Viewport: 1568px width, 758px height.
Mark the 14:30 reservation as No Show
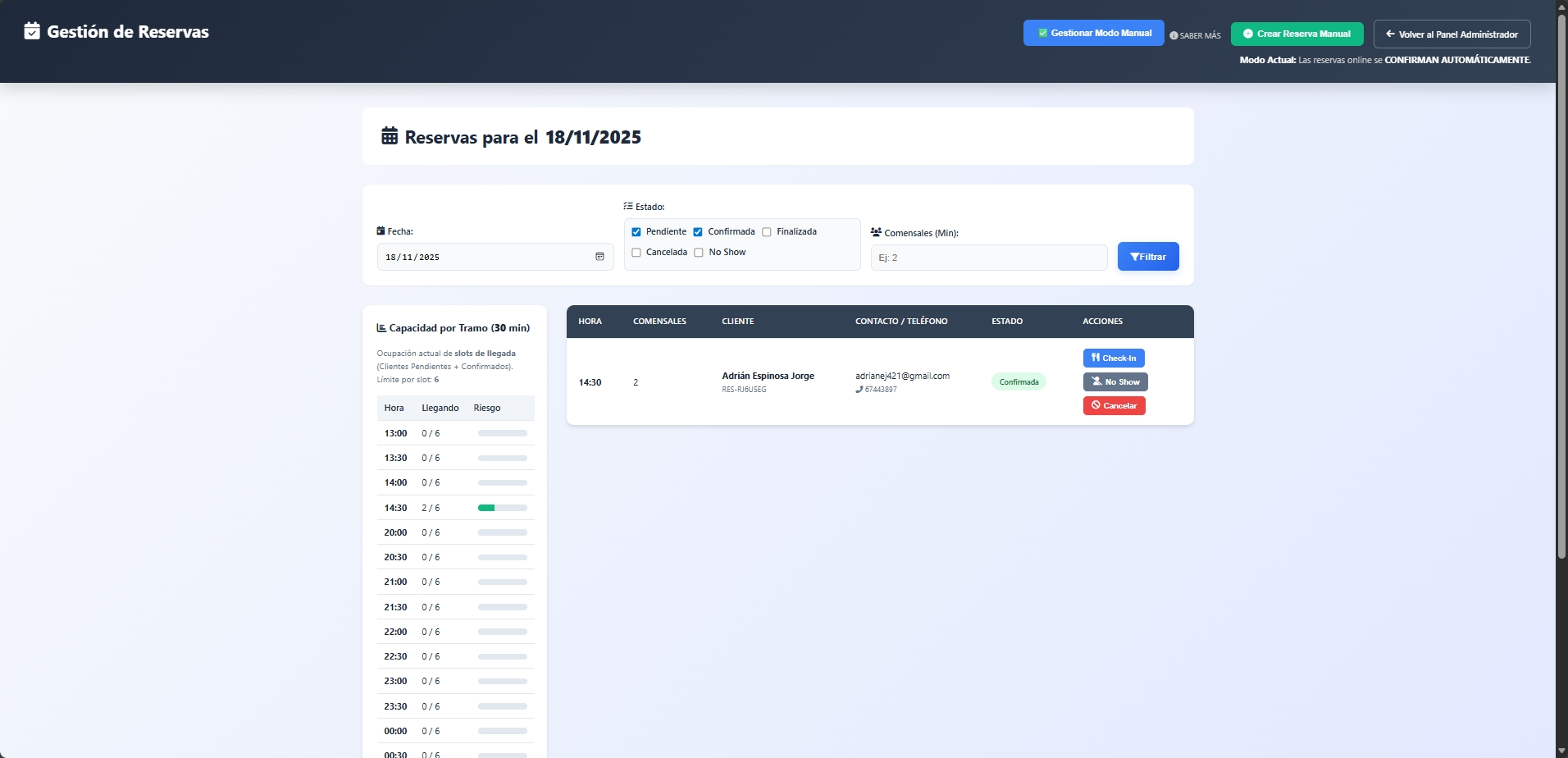1114,381
